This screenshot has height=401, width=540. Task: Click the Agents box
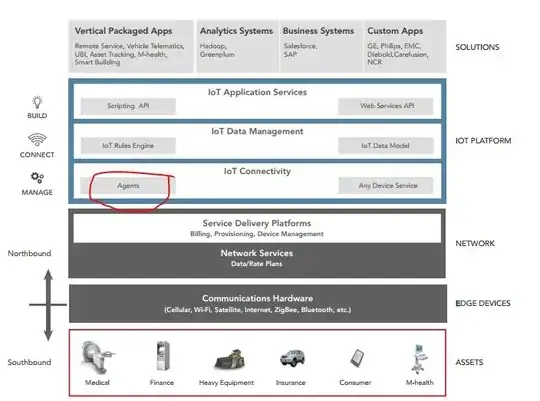pos(128,186)
